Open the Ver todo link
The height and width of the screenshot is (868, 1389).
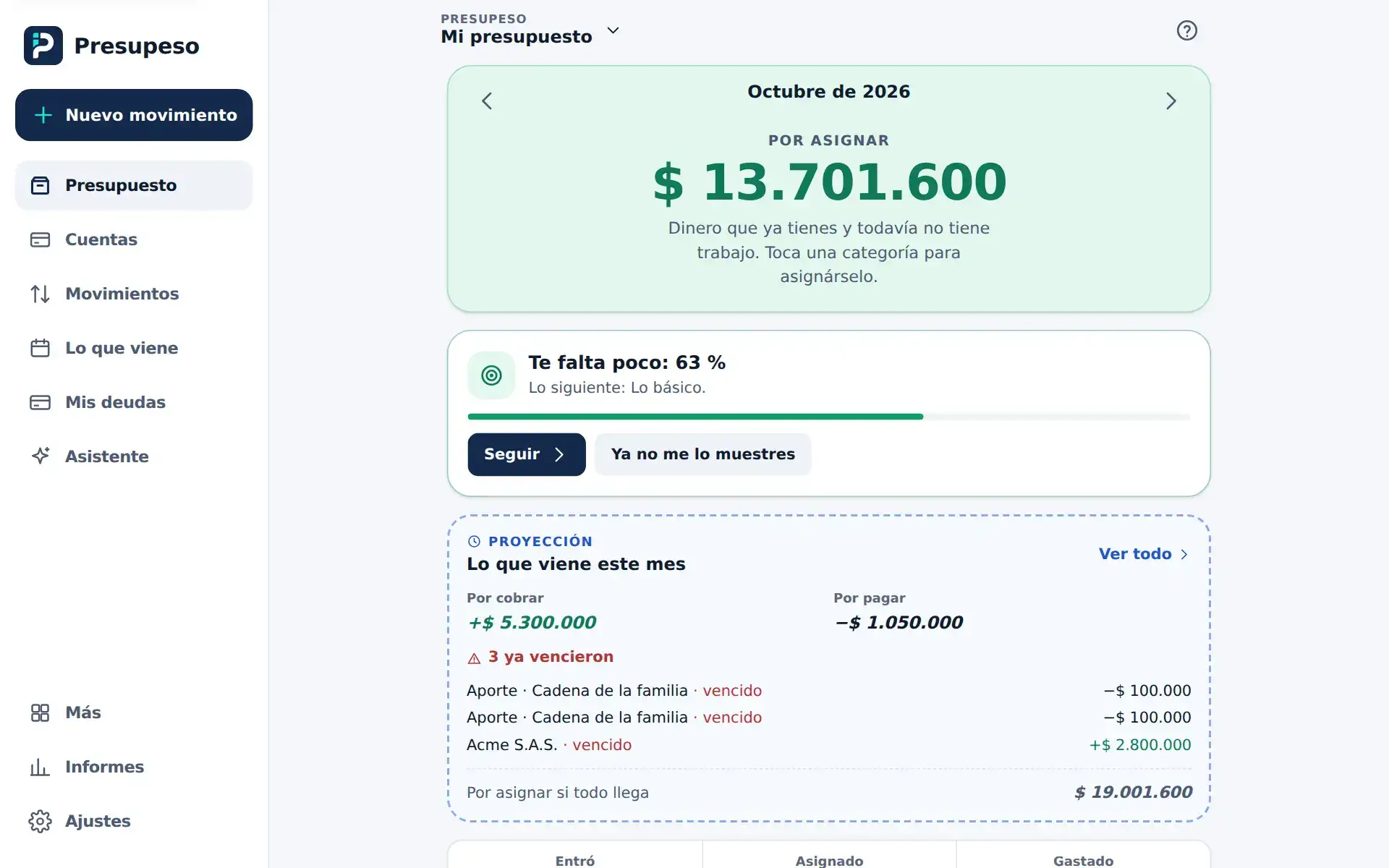coord(1143,554)
